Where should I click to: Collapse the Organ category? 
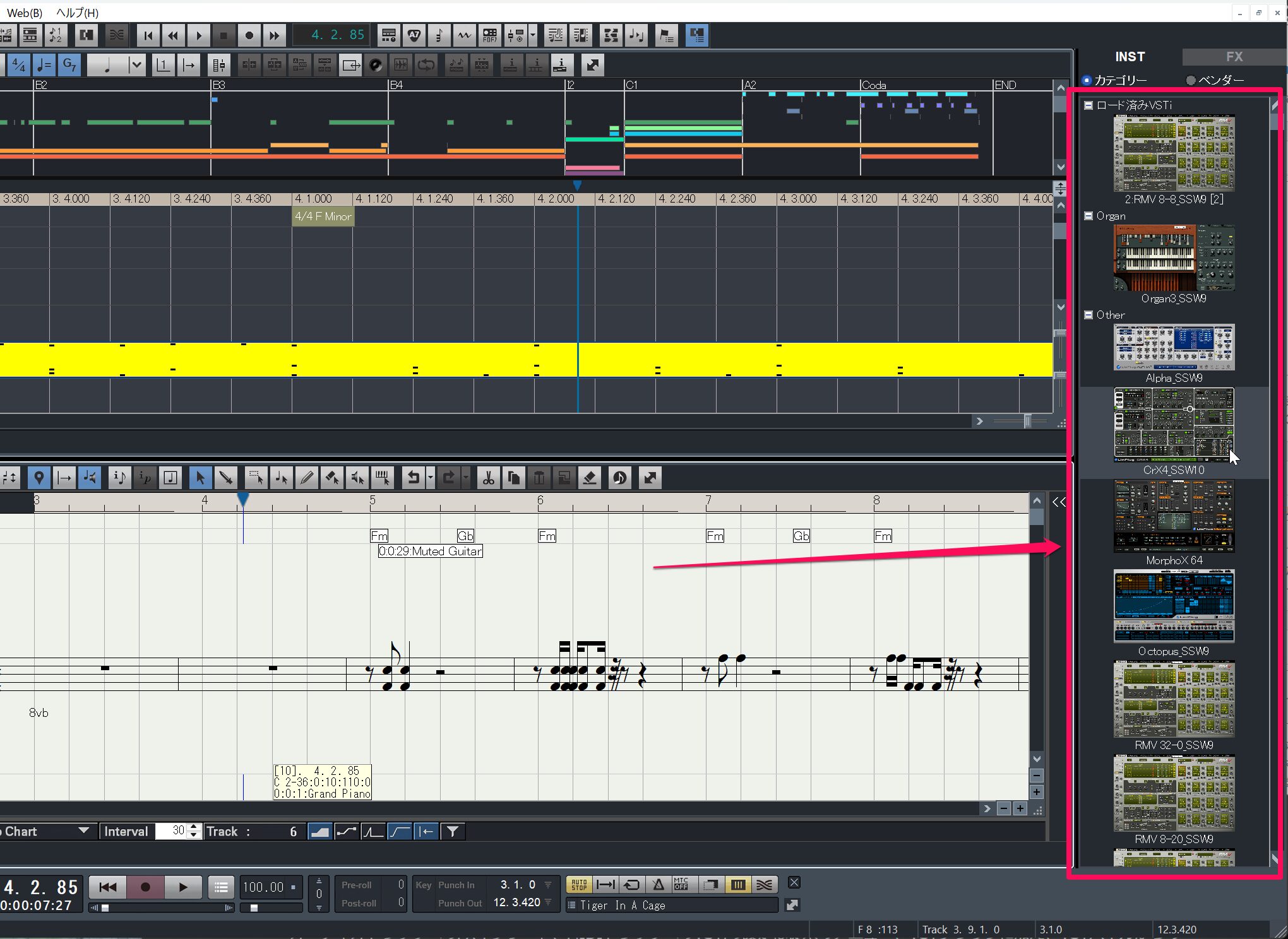[1088, 216]
